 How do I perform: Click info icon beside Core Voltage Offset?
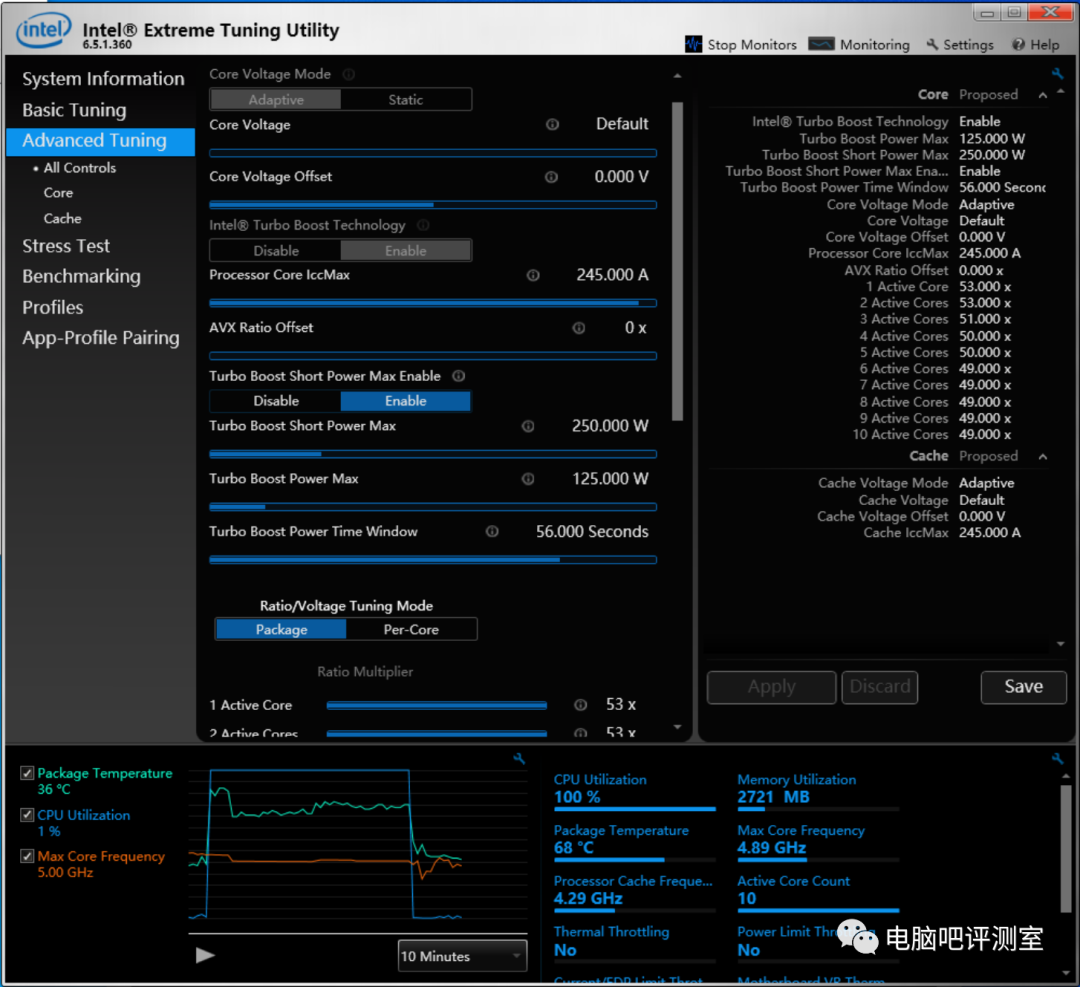551,177
